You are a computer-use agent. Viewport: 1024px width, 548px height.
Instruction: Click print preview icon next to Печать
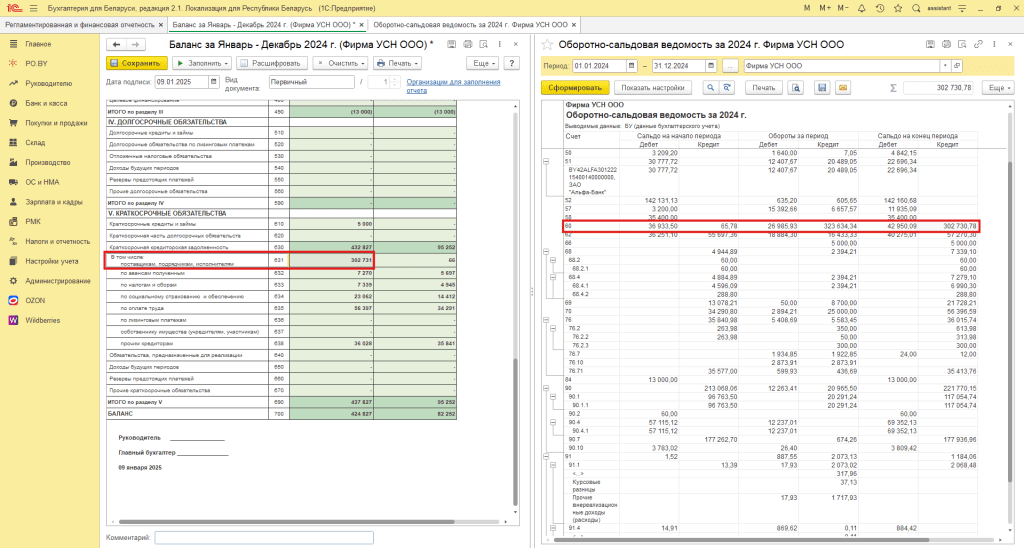pos(795,88)
